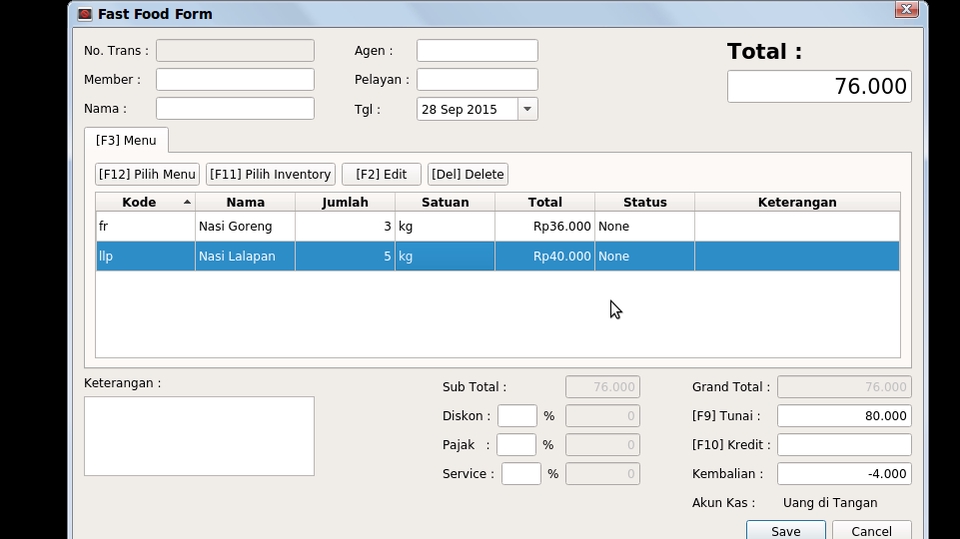The height and width of the screenshot is (539, 960).
Task: Click the [F2] Edit button
Action: [381, 174]
